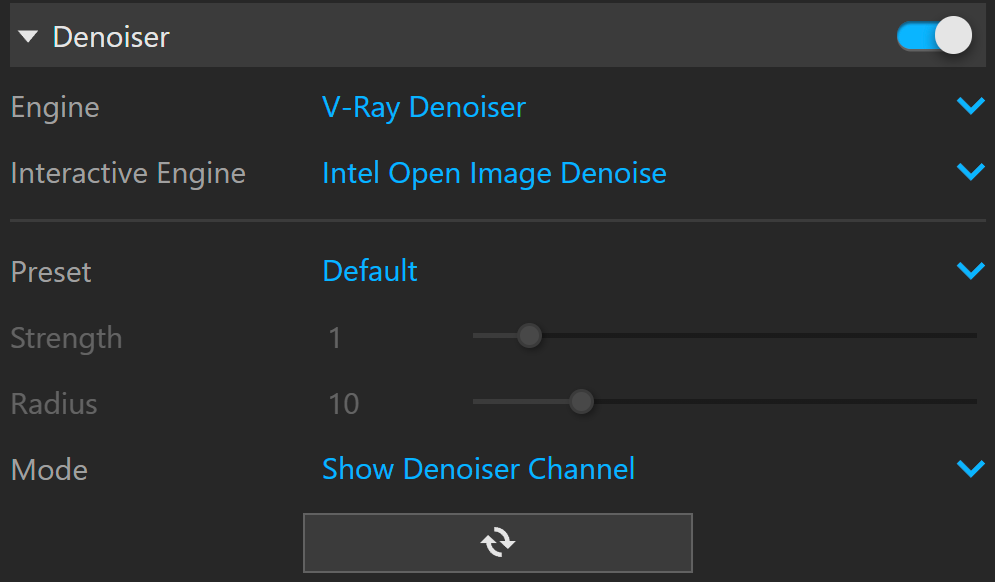
Task: Click the Interactive Engine label
Action: click(x=128, y=173)
